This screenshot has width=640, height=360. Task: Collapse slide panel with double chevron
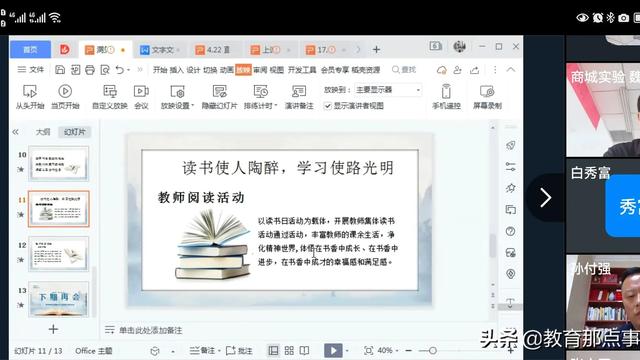pos(16,132)
